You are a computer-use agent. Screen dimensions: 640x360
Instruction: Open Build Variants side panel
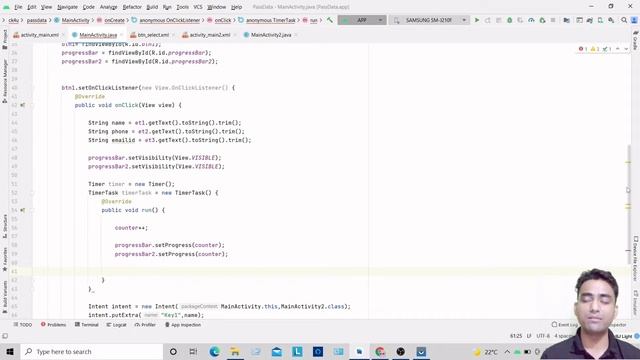[x=5, y=297]
